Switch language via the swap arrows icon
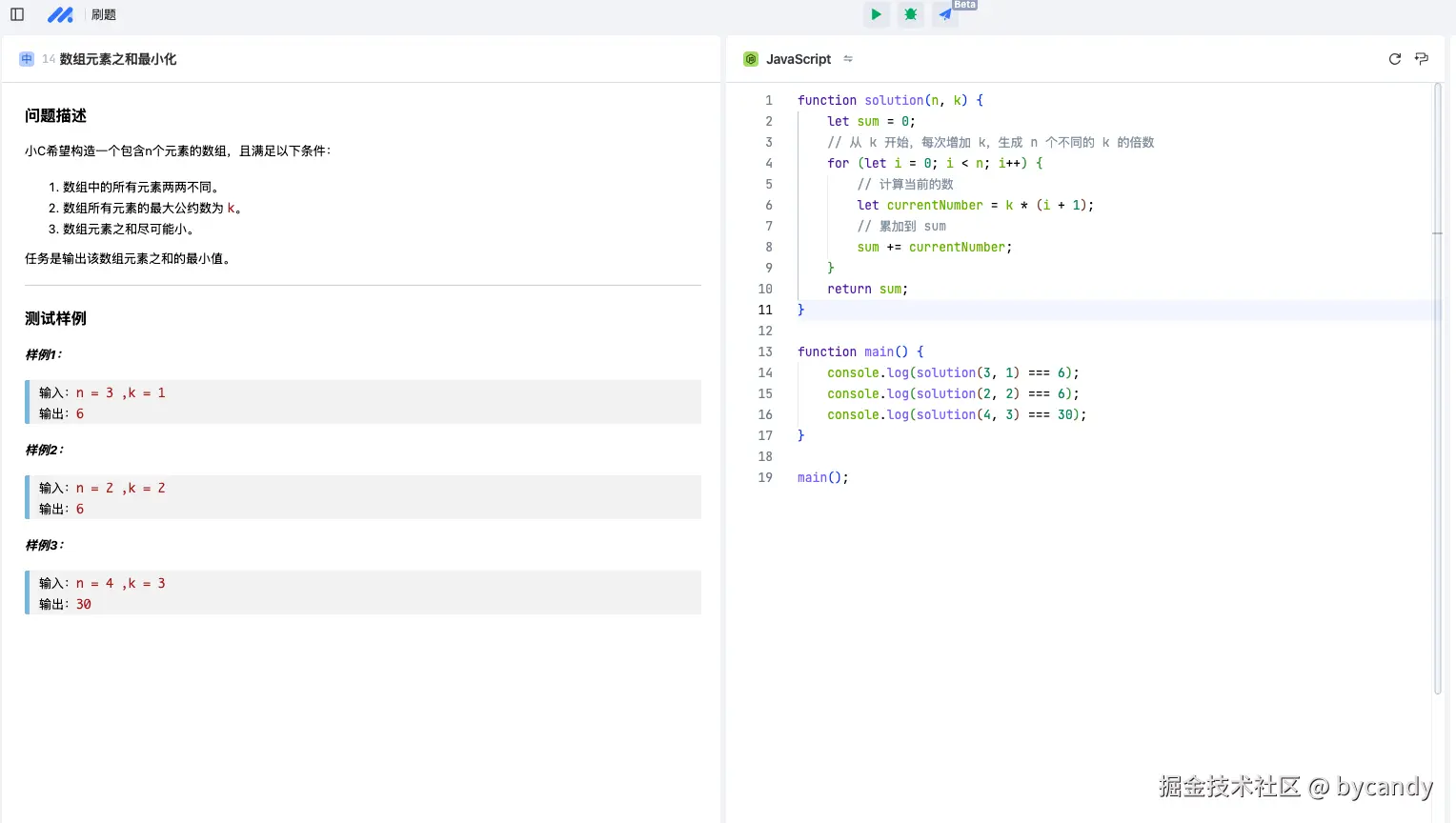The height and width of the screenshot is (823, 1456). (x=848, y=59)
